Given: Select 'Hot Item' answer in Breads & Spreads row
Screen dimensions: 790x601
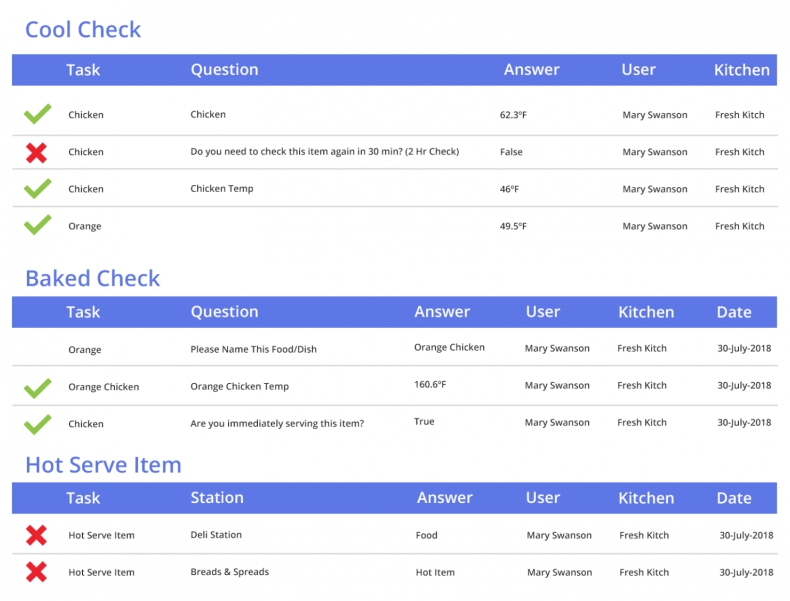Looking at the screenshot, I should coord(435,573).
